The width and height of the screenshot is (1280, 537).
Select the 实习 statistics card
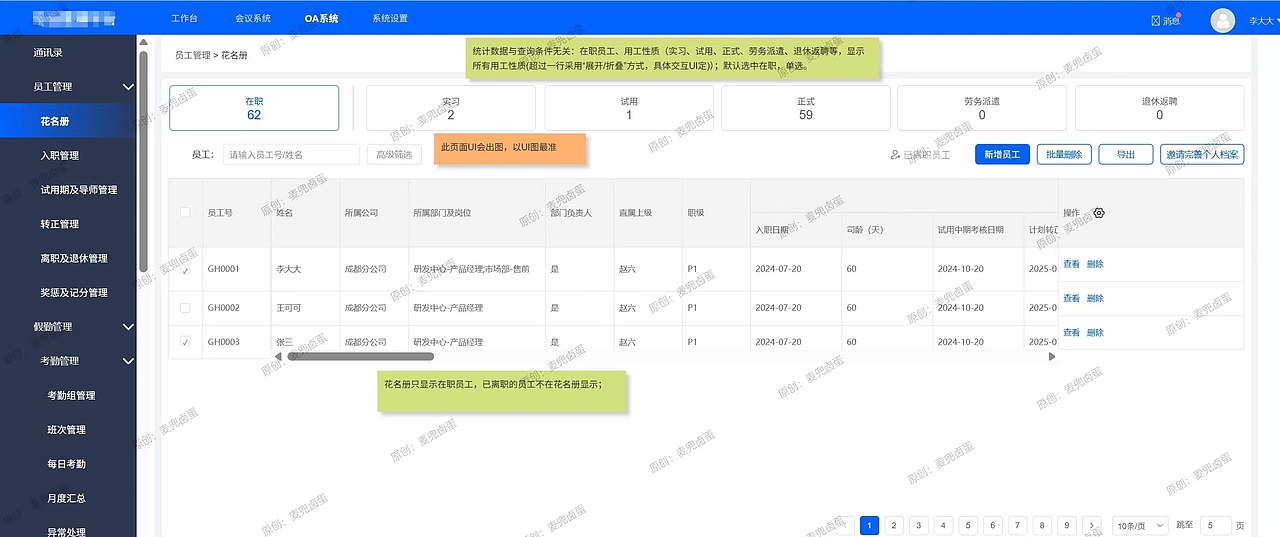(x=451, y=108)
